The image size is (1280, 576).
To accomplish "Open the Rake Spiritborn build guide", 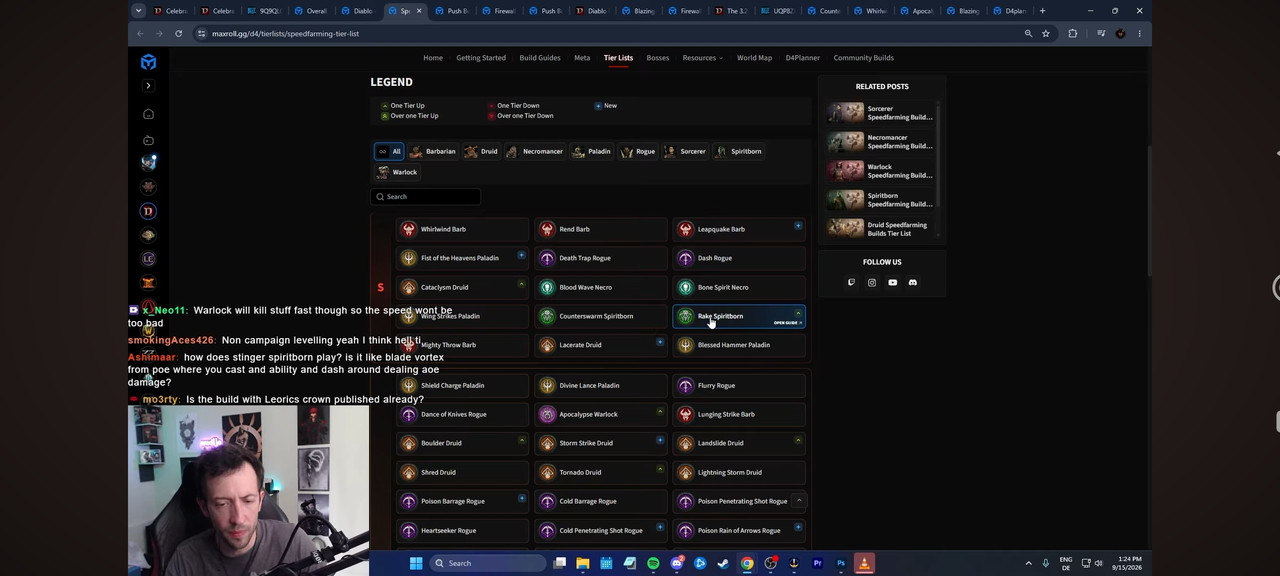I will pos(739,316).
